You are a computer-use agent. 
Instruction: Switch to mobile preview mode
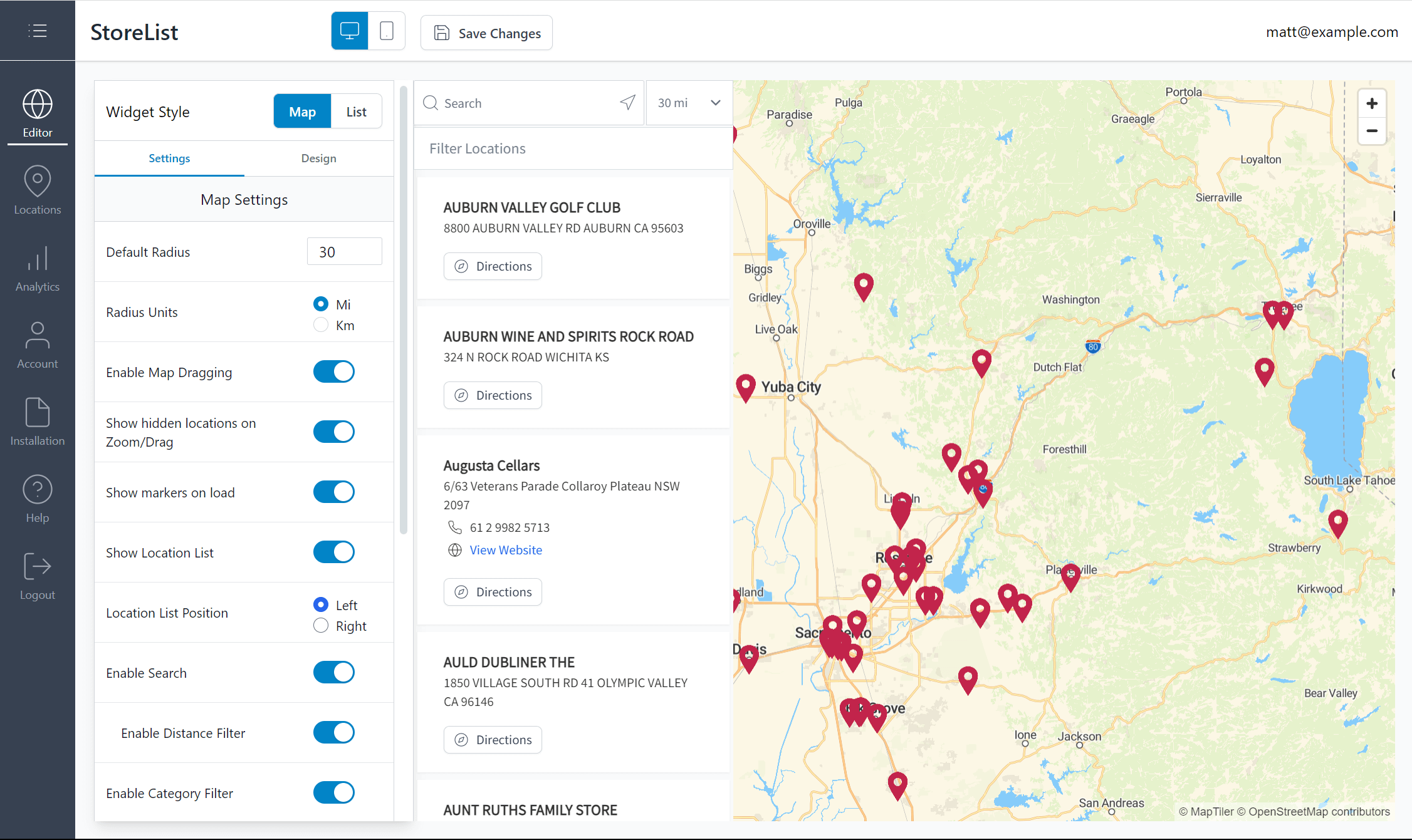point(386,30)
